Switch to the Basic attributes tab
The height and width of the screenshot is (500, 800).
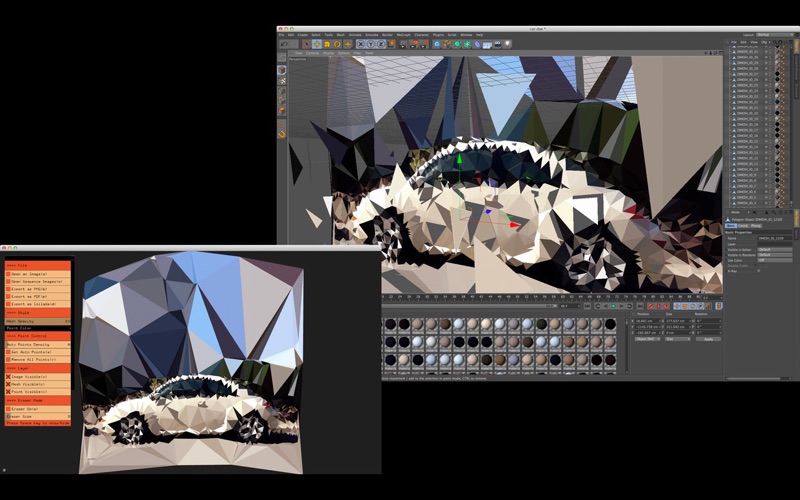click(731, 226)
